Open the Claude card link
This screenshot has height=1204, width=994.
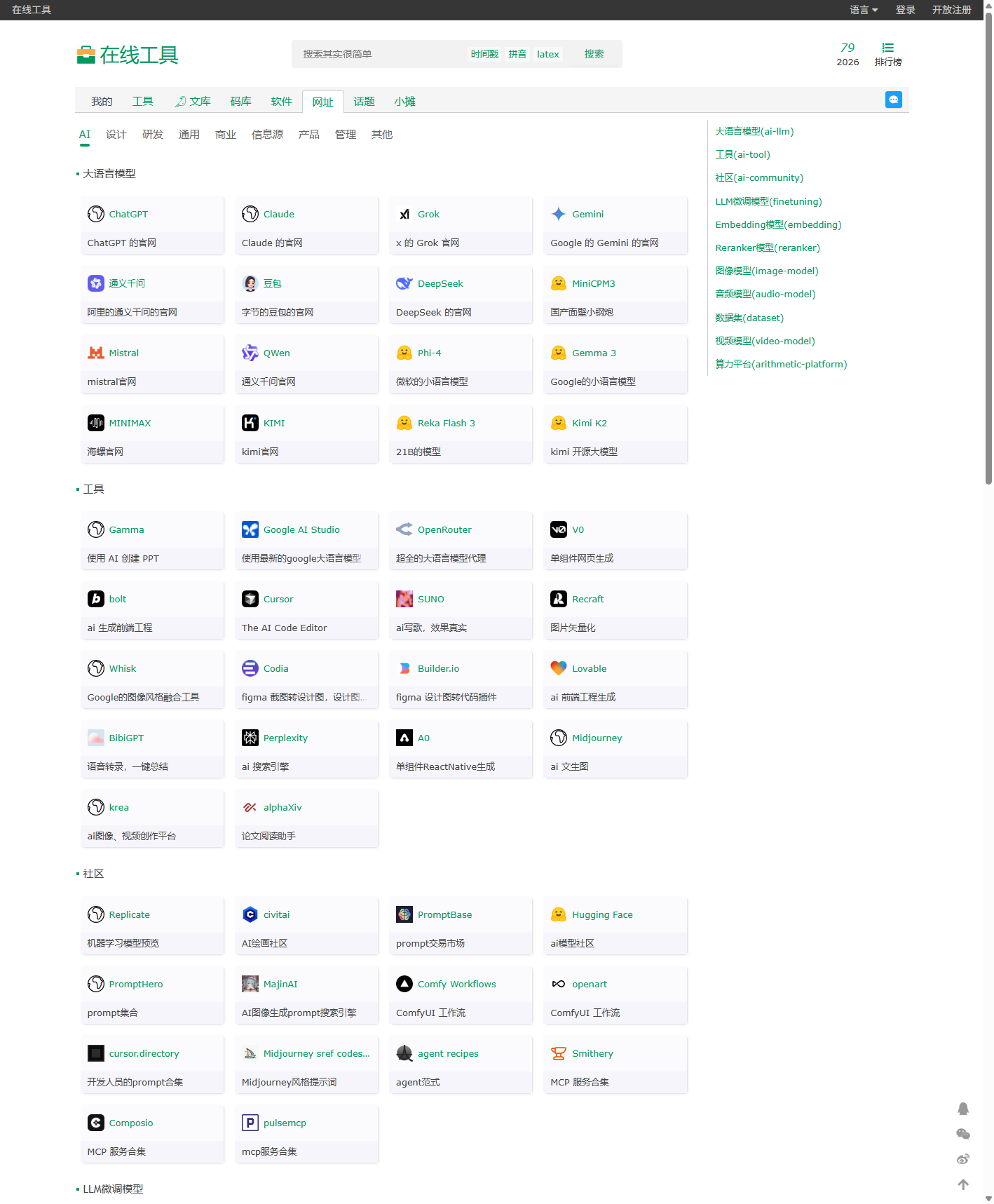(x=279, y=214)
